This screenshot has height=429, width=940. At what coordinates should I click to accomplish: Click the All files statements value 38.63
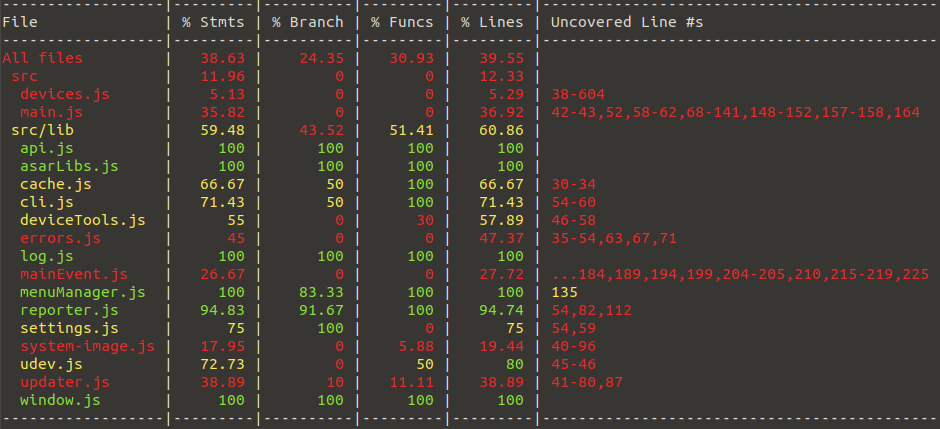222,58
